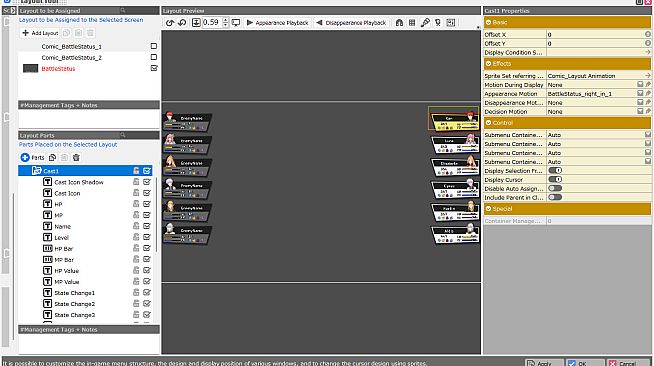Select the eyedropper icon in preview toolbar
This screenshot has width=654, height=366.
coord(425,23)
